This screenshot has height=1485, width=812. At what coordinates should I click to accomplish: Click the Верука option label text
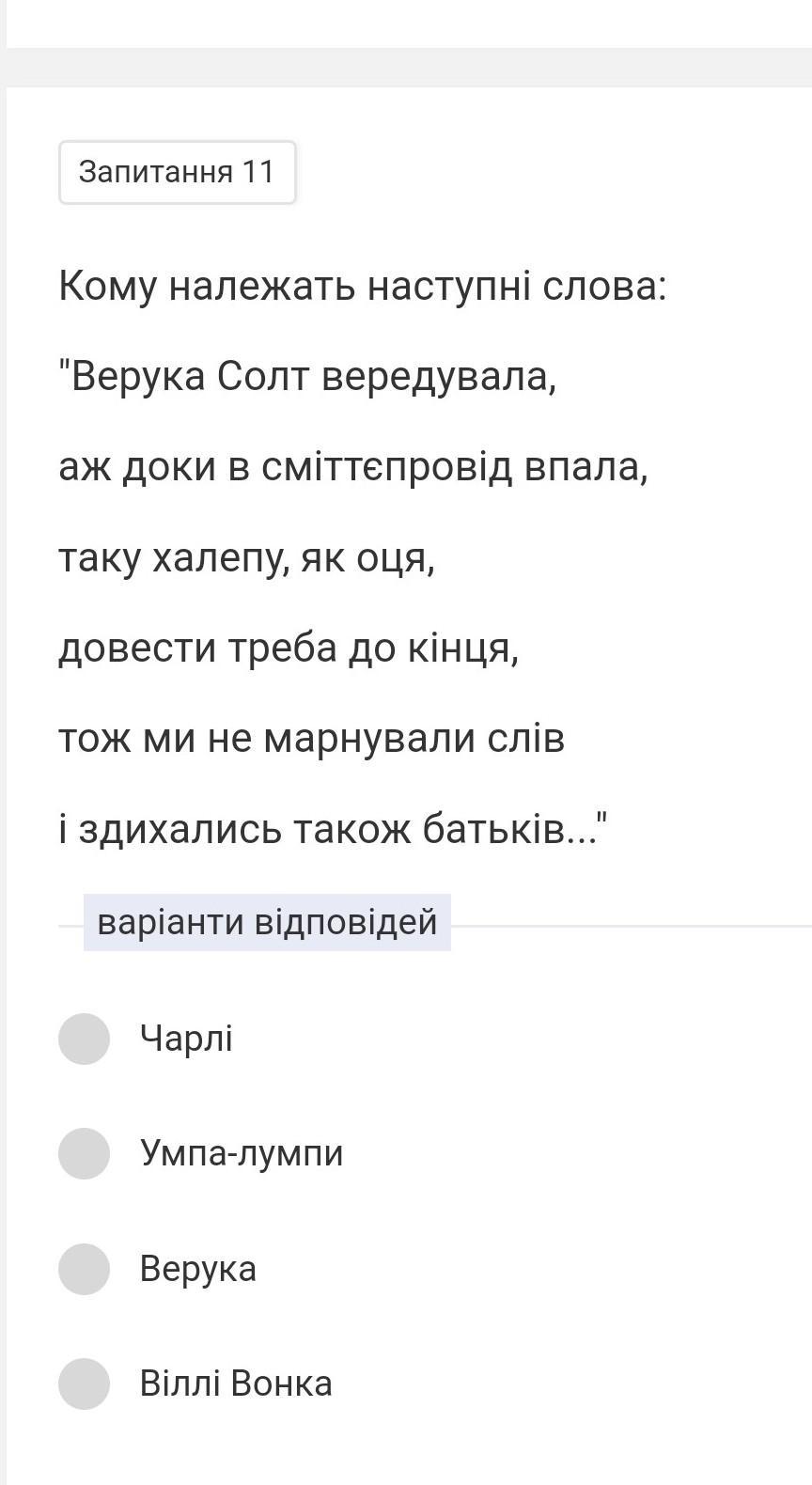click(197, 1269)
